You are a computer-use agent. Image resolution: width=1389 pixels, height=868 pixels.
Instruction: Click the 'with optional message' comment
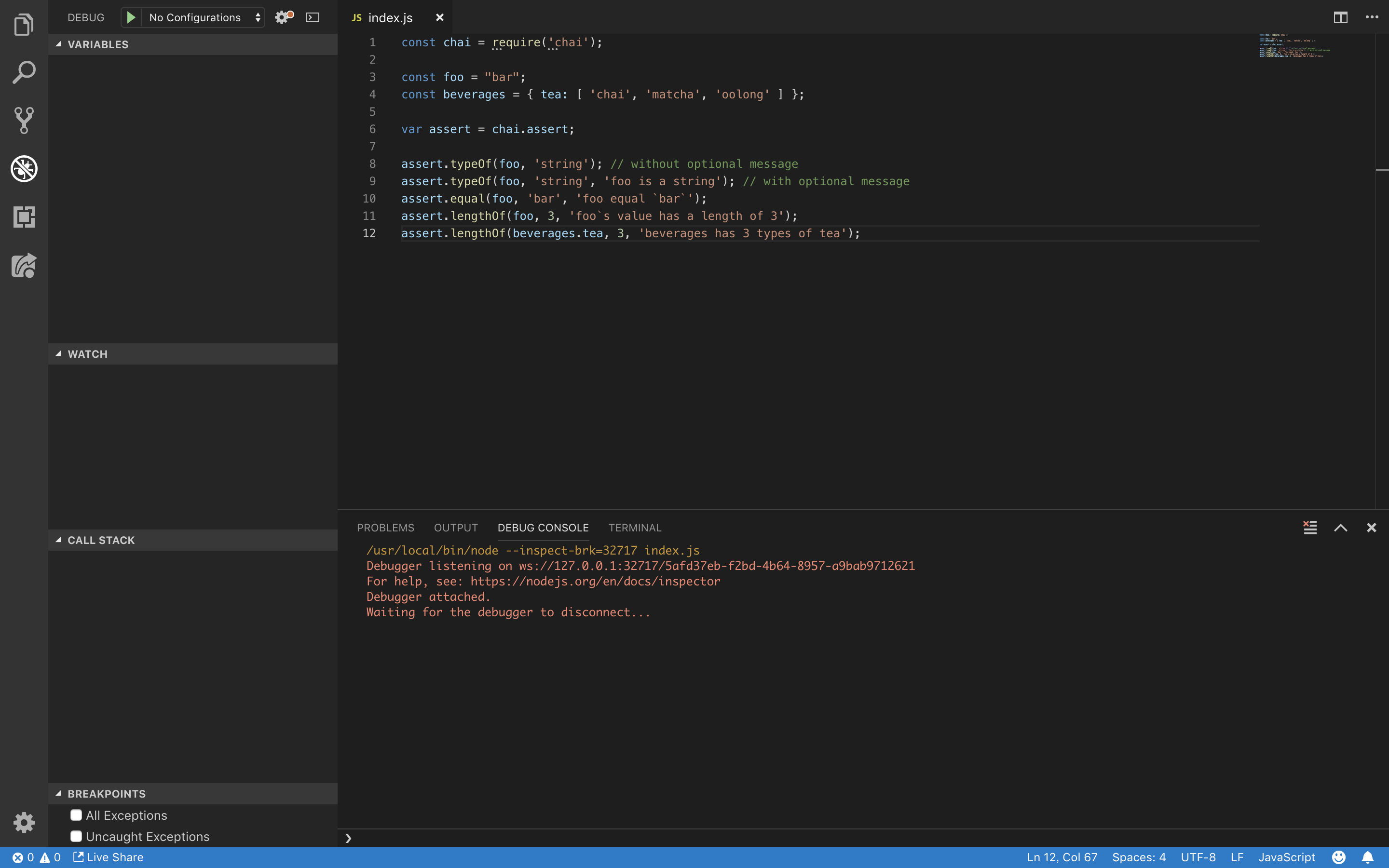coord(826,181)
